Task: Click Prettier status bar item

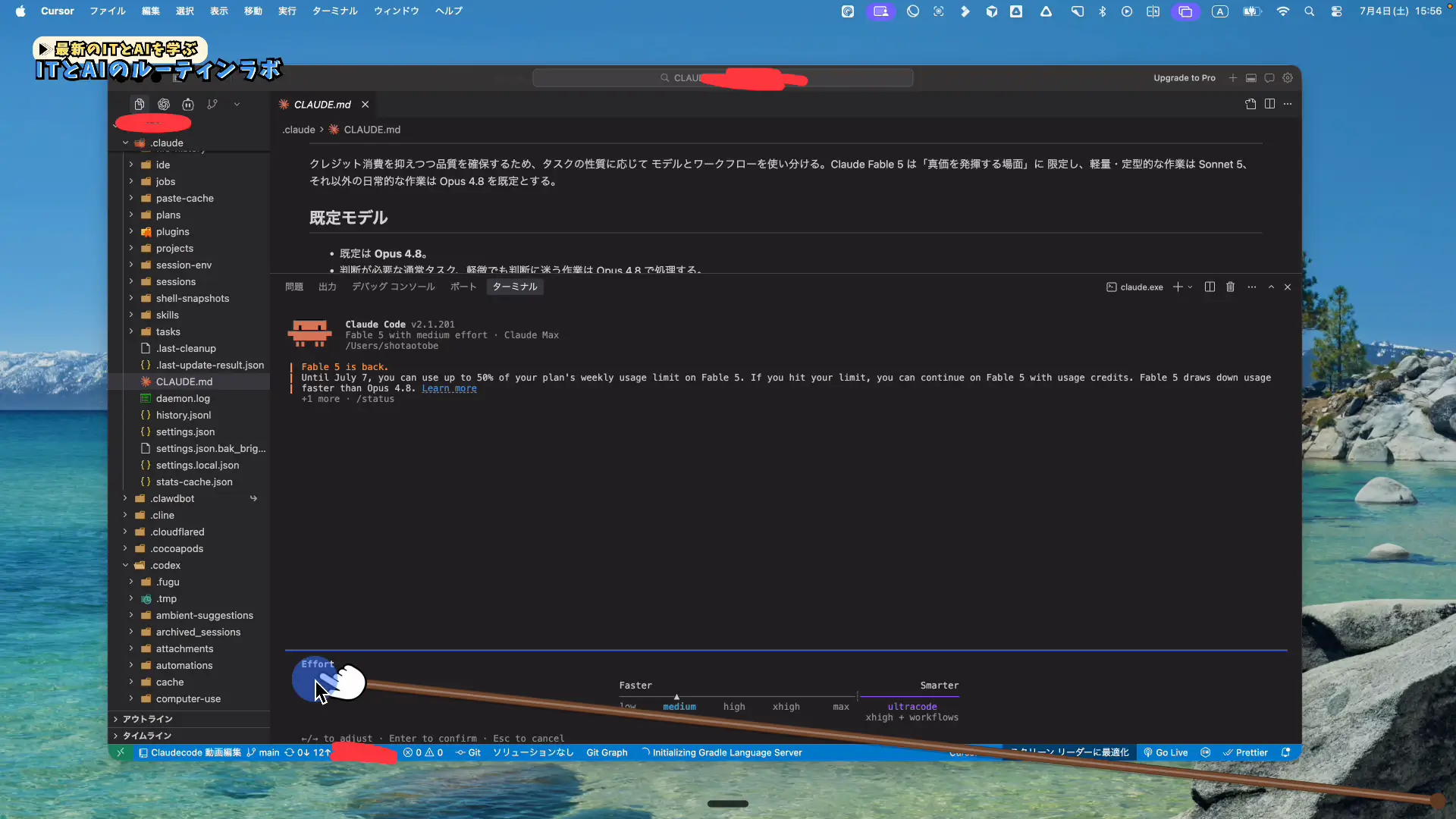Action: tap(1245, 752)
